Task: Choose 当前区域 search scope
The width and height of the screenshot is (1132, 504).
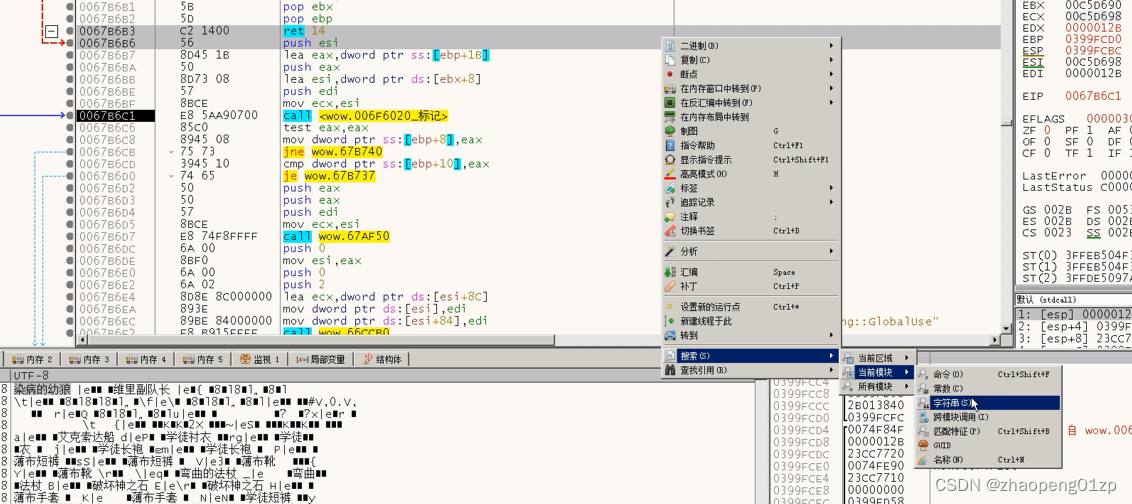Action: click(x=877, y=358)
